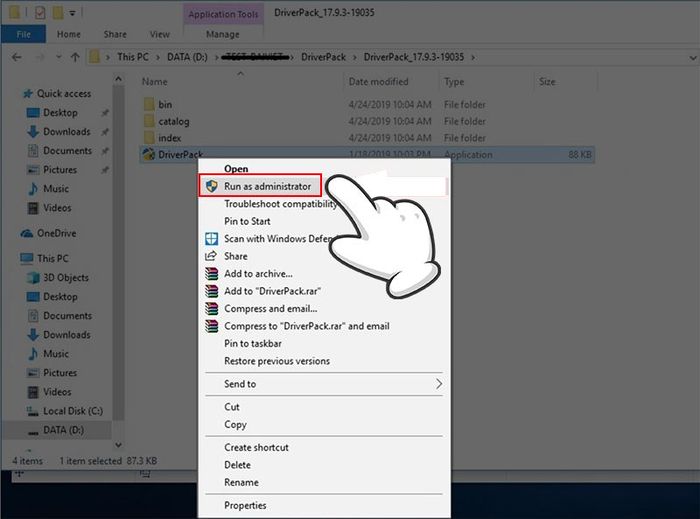The image size is (700, 519).
Task: Select Run as administrator in context menu
Action: click(259, 186)
